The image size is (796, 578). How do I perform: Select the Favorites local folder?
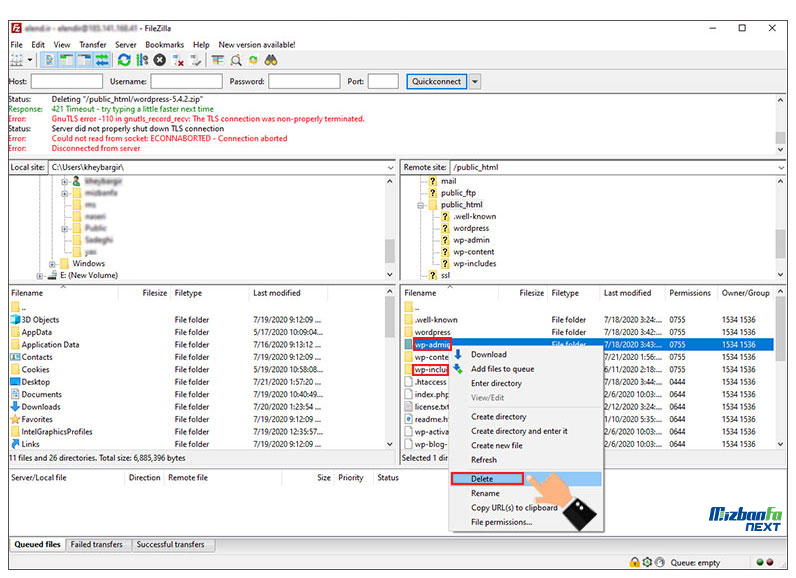point(37,419)
